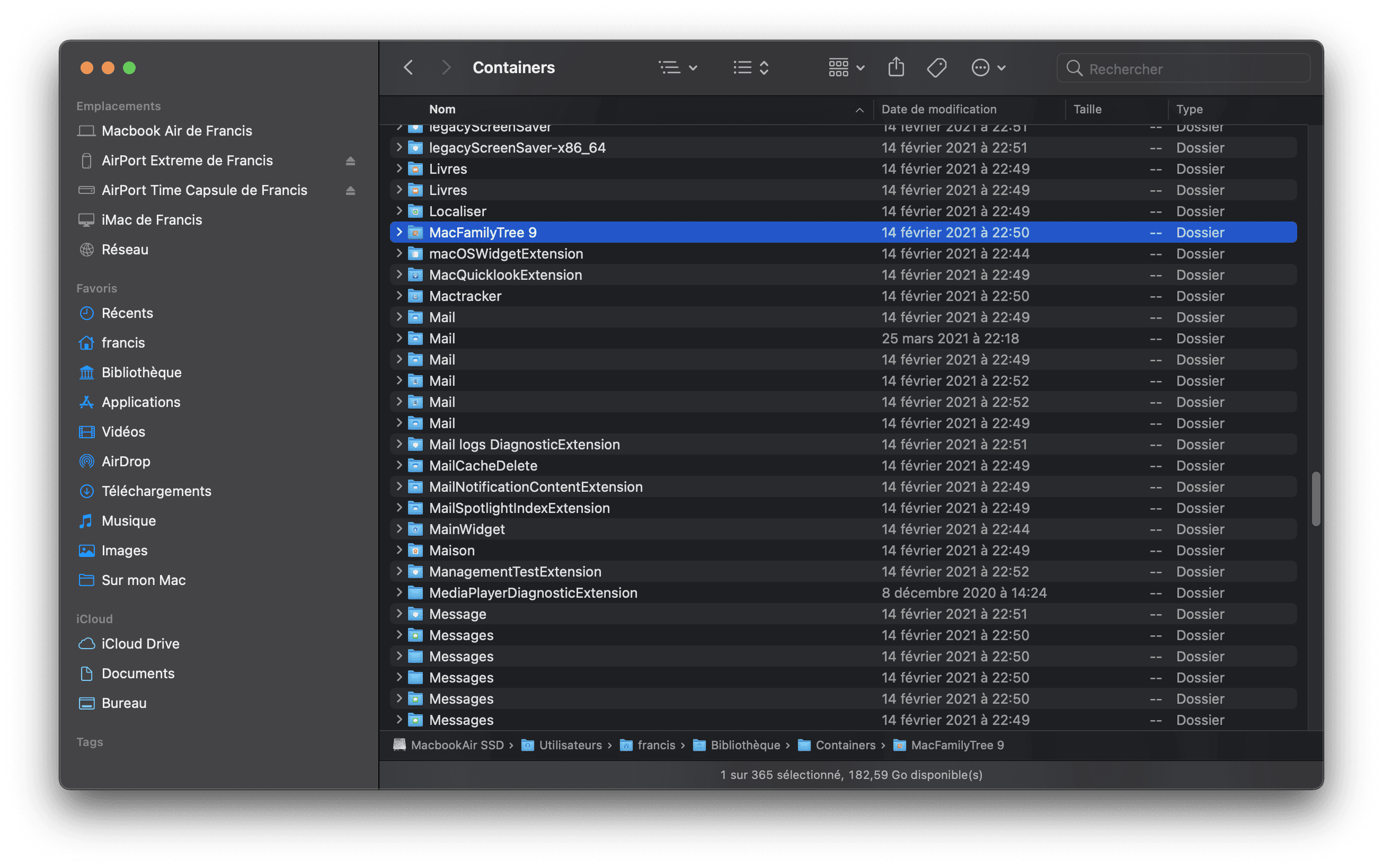Open iMac de Francis in sidebar
The width and height of the screenshot is (1383, 868).
pyautogui.click(x=152, y=220)
